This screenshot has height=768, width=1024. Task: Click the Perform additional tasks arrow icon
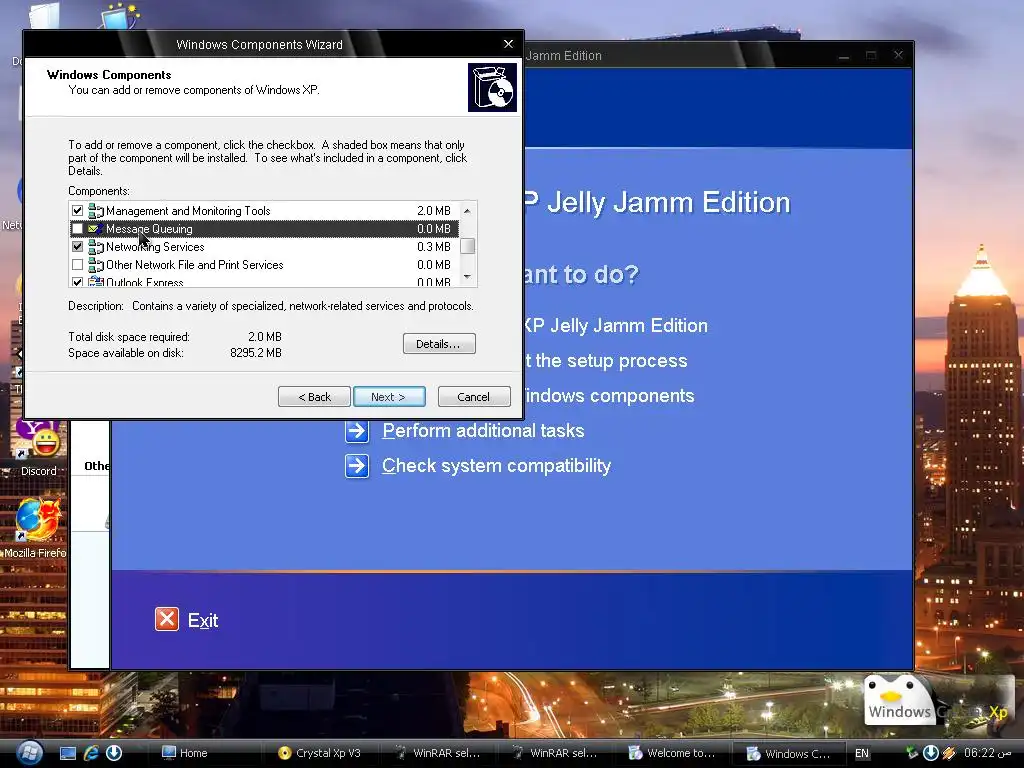357,431
